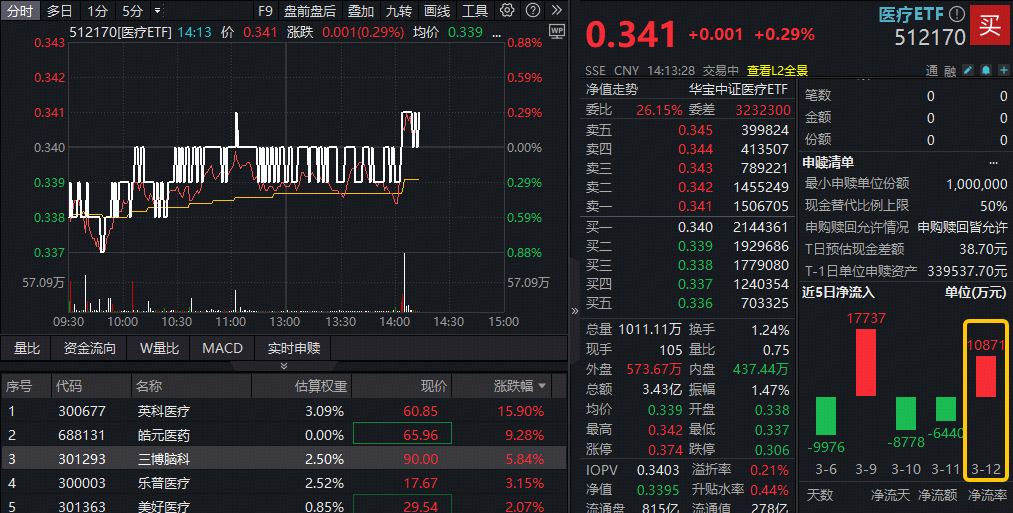Select the MACD indicator tab
This screenshot has height=513, width=1013.
pyautogui.click(x=222, y=348)
